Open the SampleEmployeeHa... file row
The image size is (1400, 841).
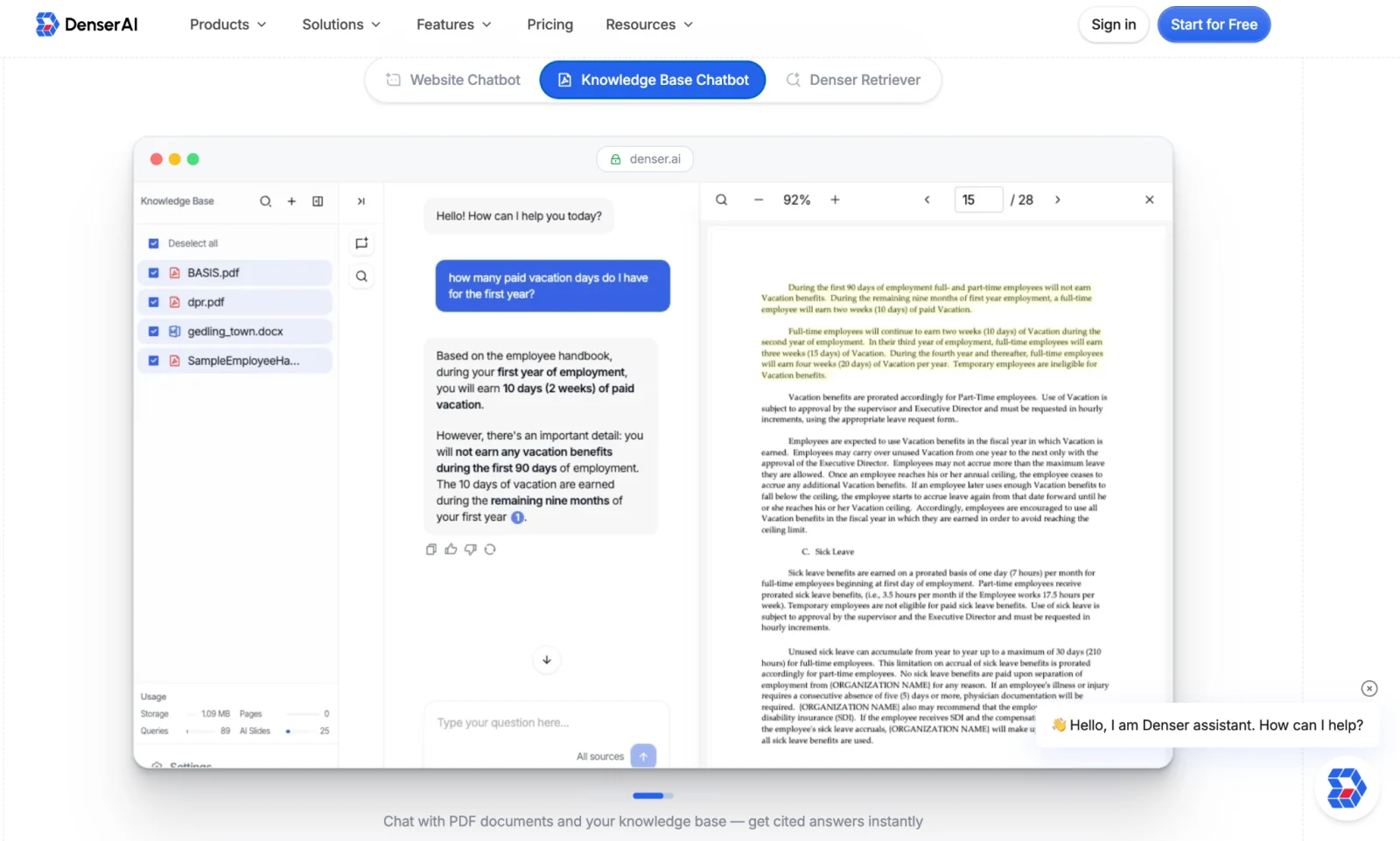coord(234,361)
